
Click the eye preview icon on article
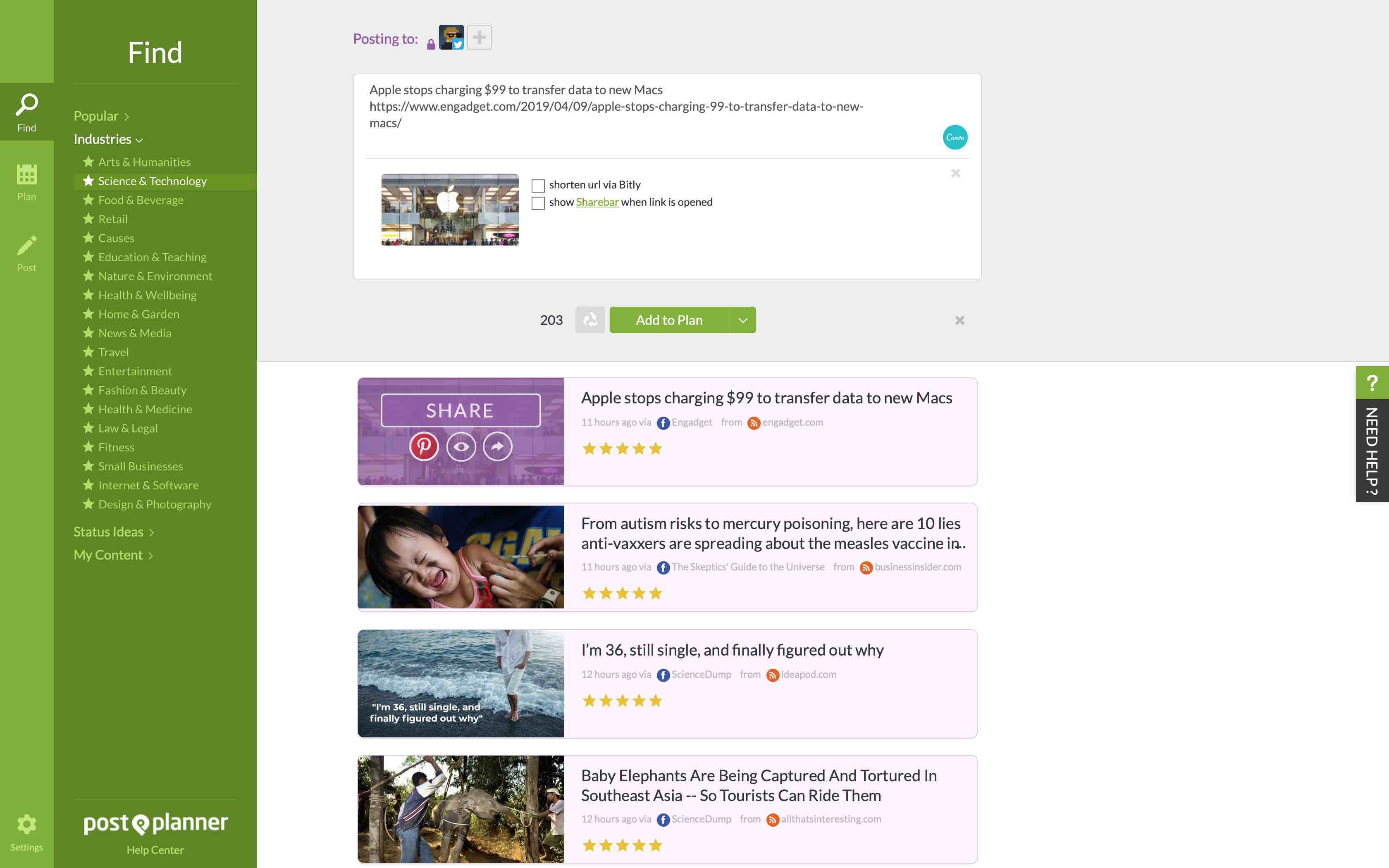pyautogui.click(x=461, y=446)
